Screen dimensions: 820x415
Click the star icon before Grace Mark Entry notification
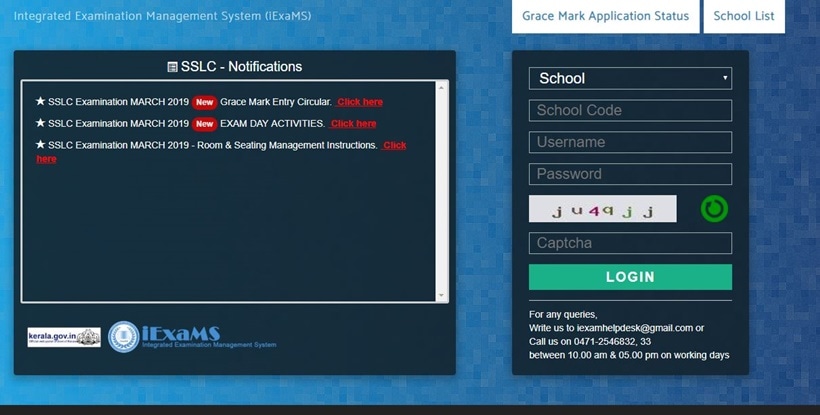(40, 101)
